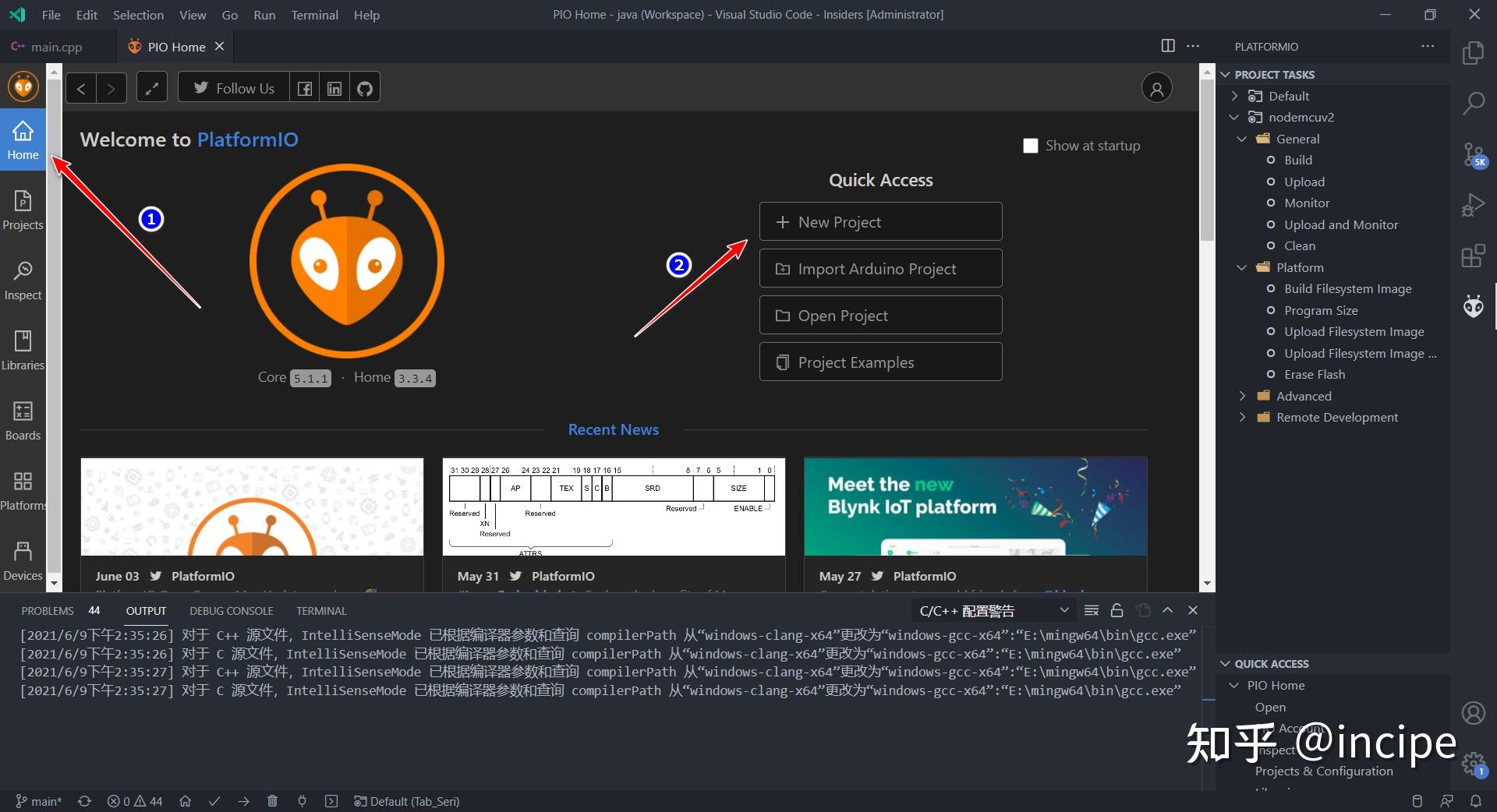Open PlatformIO new terminal icon in status bar

(331, 801)
